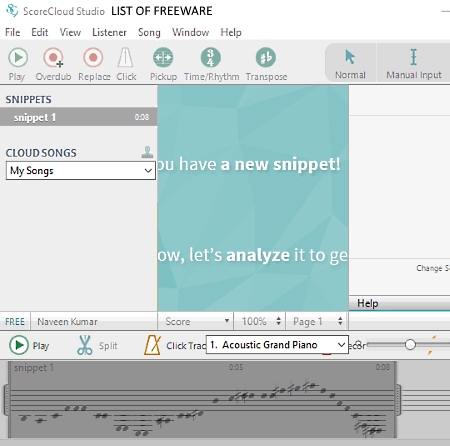Click the snippet 1 waveform notation area
This screenshot has width=450, height=446.
[x=202, y=399]
